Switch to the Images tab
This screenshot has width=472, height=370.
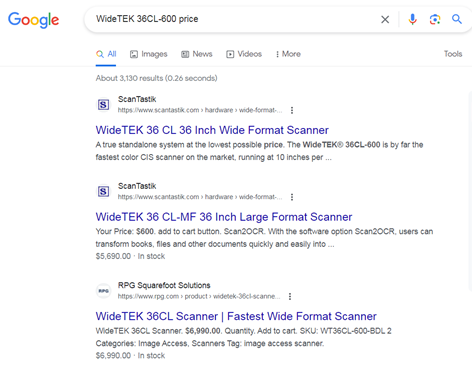[149, 54]
